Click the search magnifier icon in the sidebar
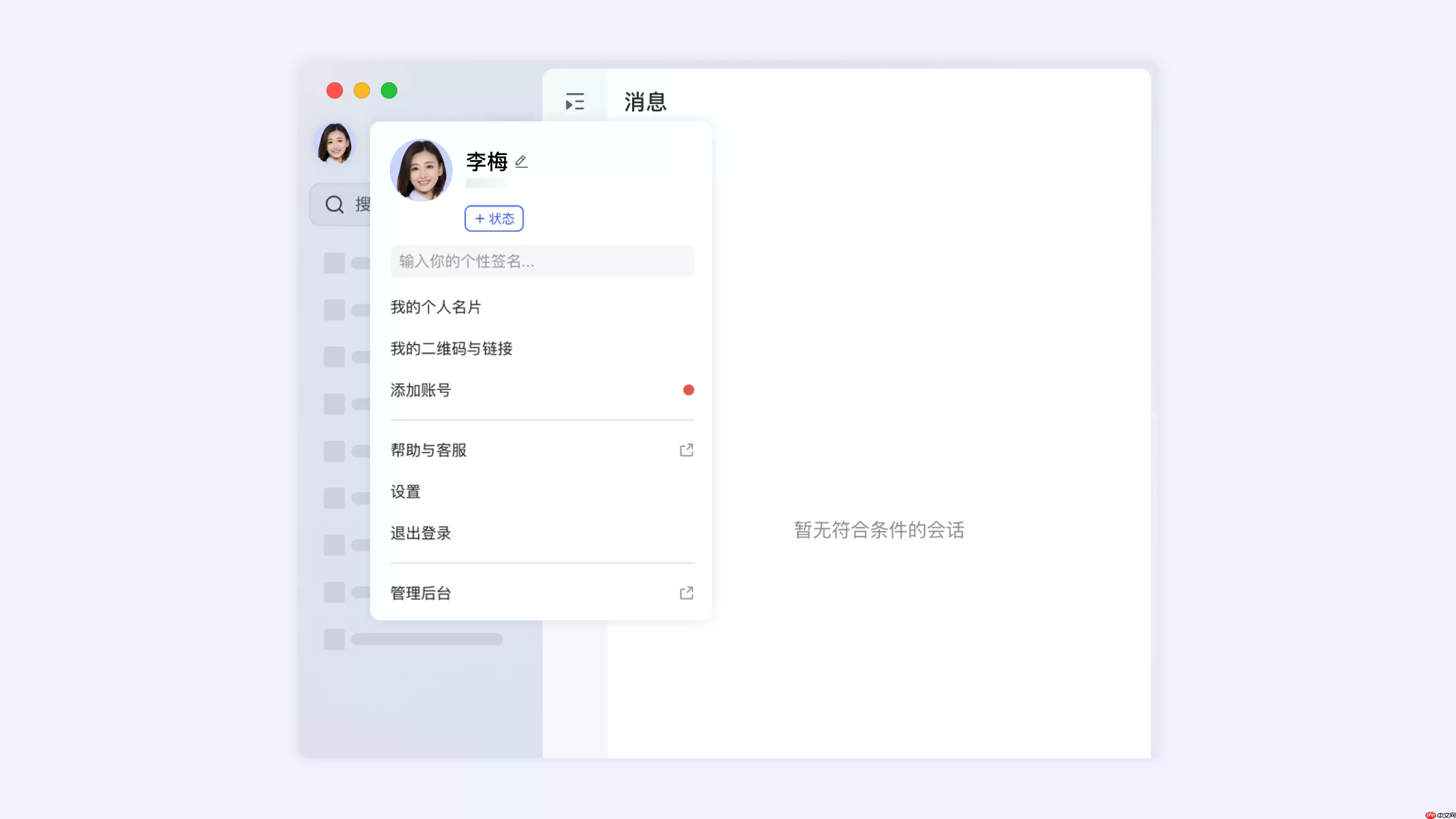 point(334,205)
